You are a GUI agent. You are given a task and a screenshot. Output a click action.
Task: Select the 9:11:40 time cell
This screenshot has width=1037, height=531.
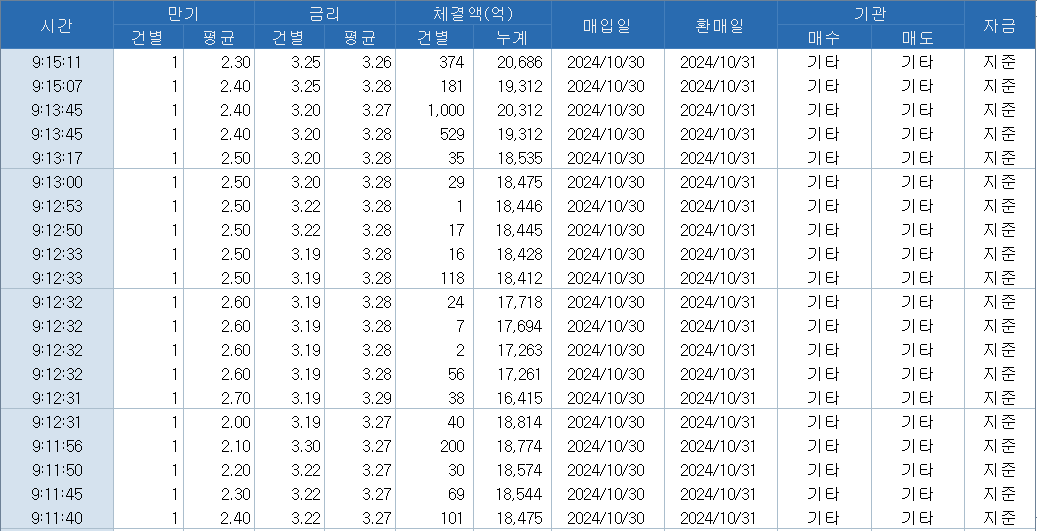[x=56, y=518]
